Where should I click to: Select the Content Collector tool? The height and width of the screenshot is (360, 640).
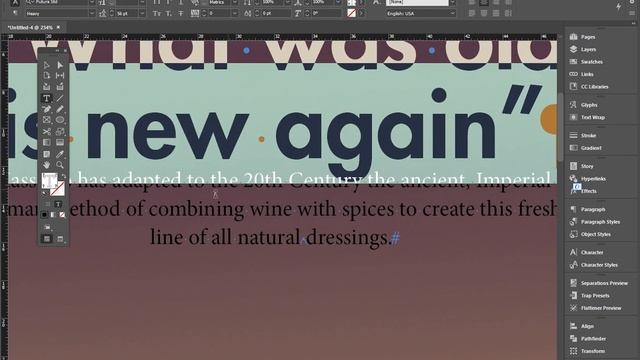(47, 87)
